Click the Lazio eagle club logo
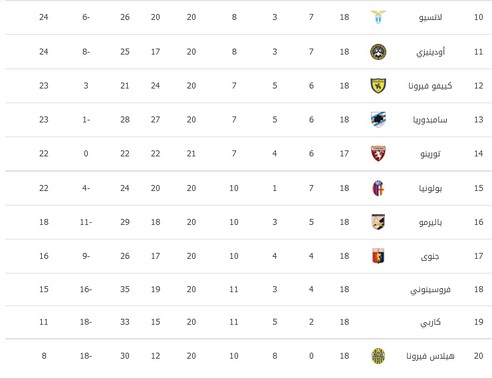The image size is (492, 378). pyautogui.click(x=378, y=17)
